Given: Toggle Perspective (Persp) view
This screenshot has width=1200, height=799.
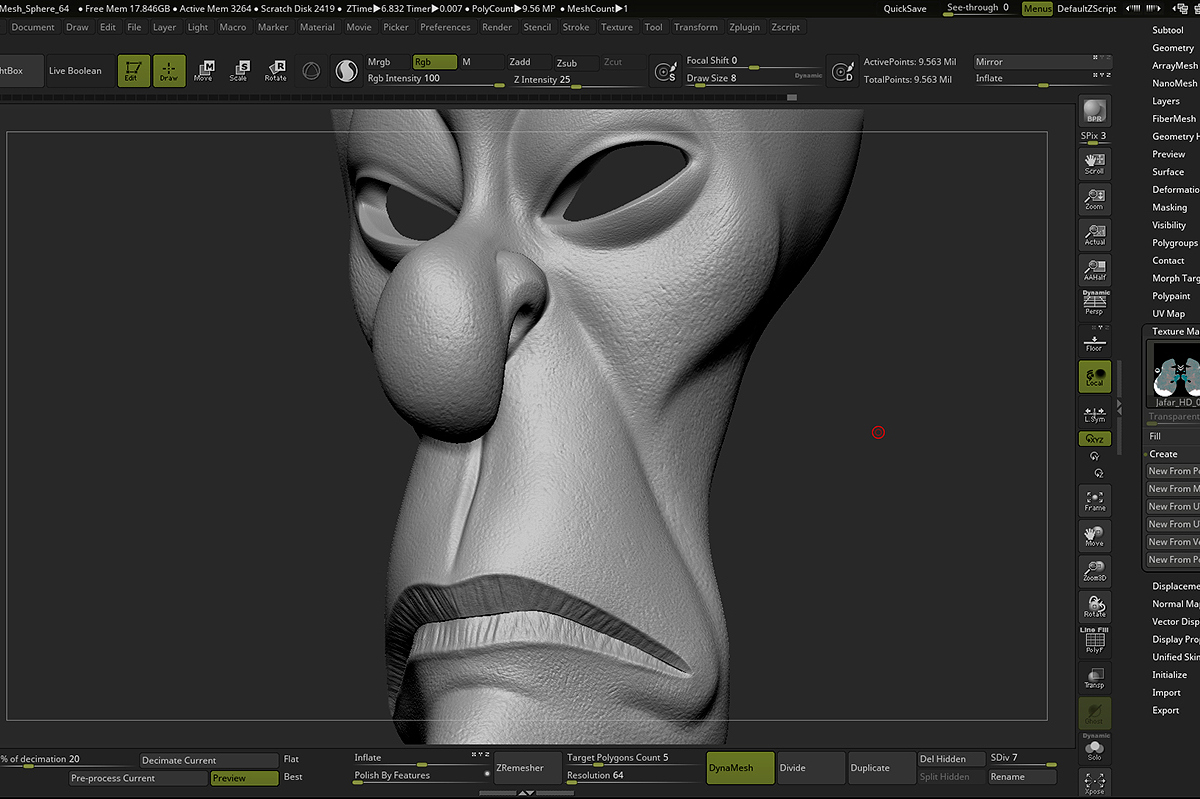Looking at the screenshot, I should pyautogui.click(x=1094, y=303).
